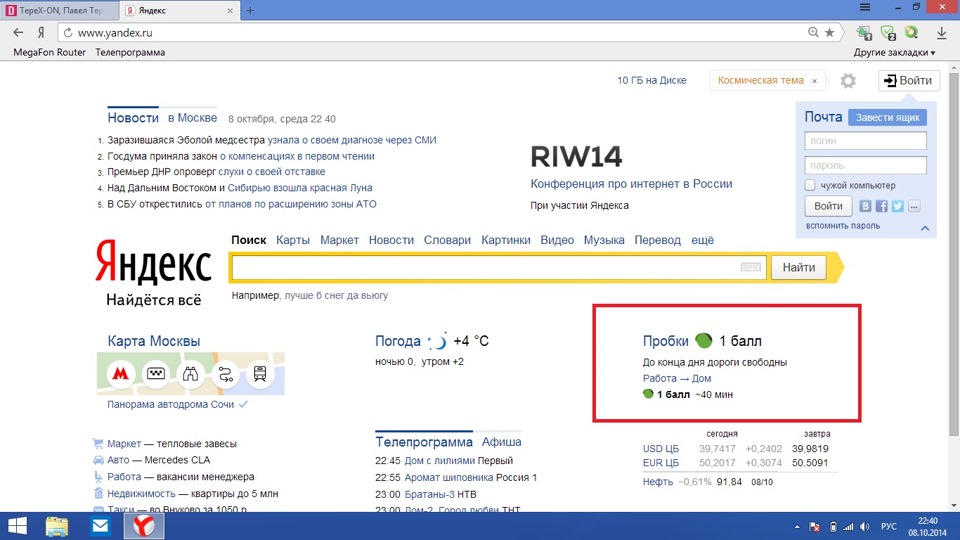Image resolution: width=960 pixels, height=540 pixels.
Task: Open a new tab with plus button
Action: coord(250,10)
